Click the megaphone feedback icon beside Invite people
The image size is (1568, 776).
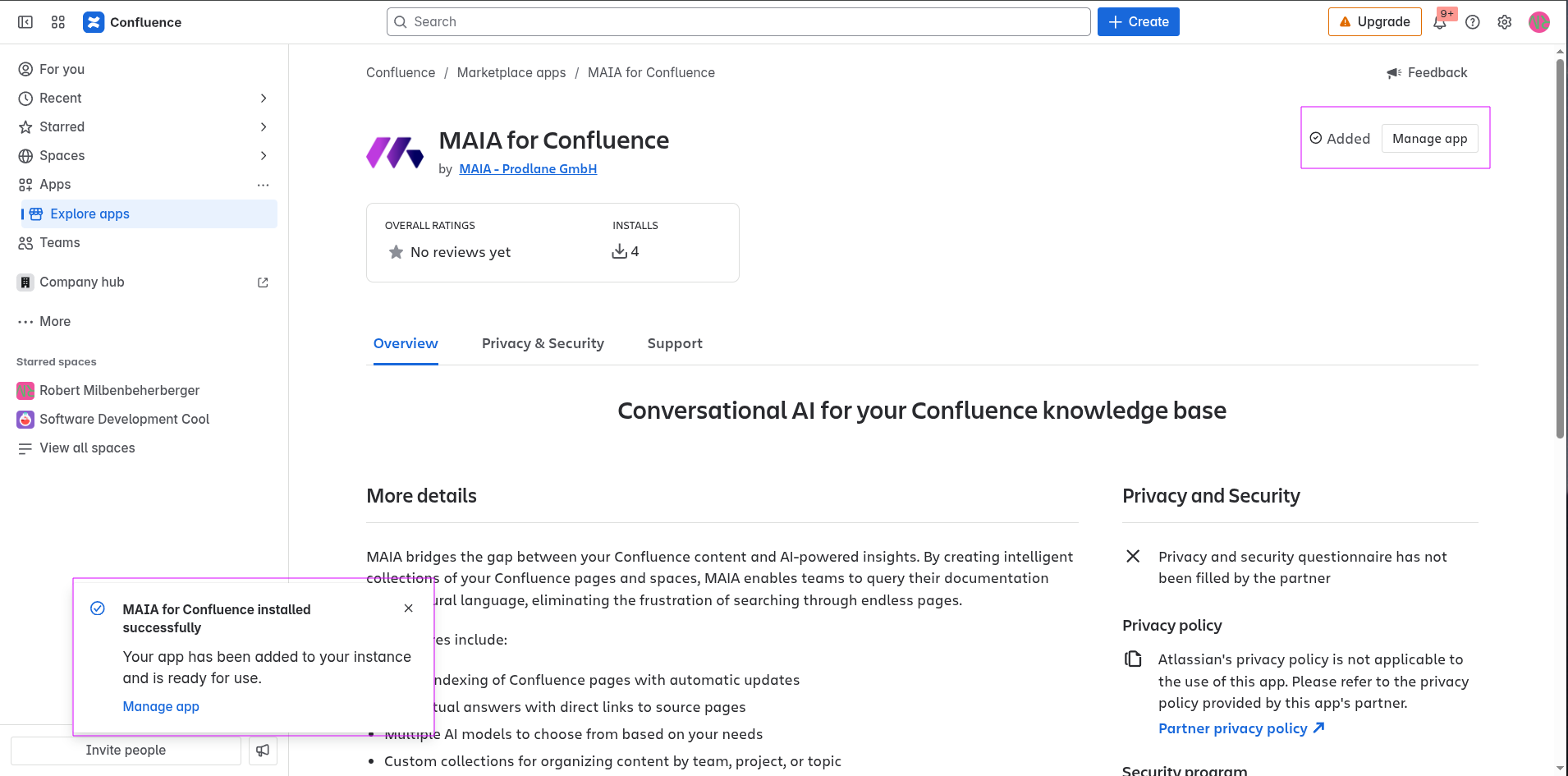pos(263,750)
